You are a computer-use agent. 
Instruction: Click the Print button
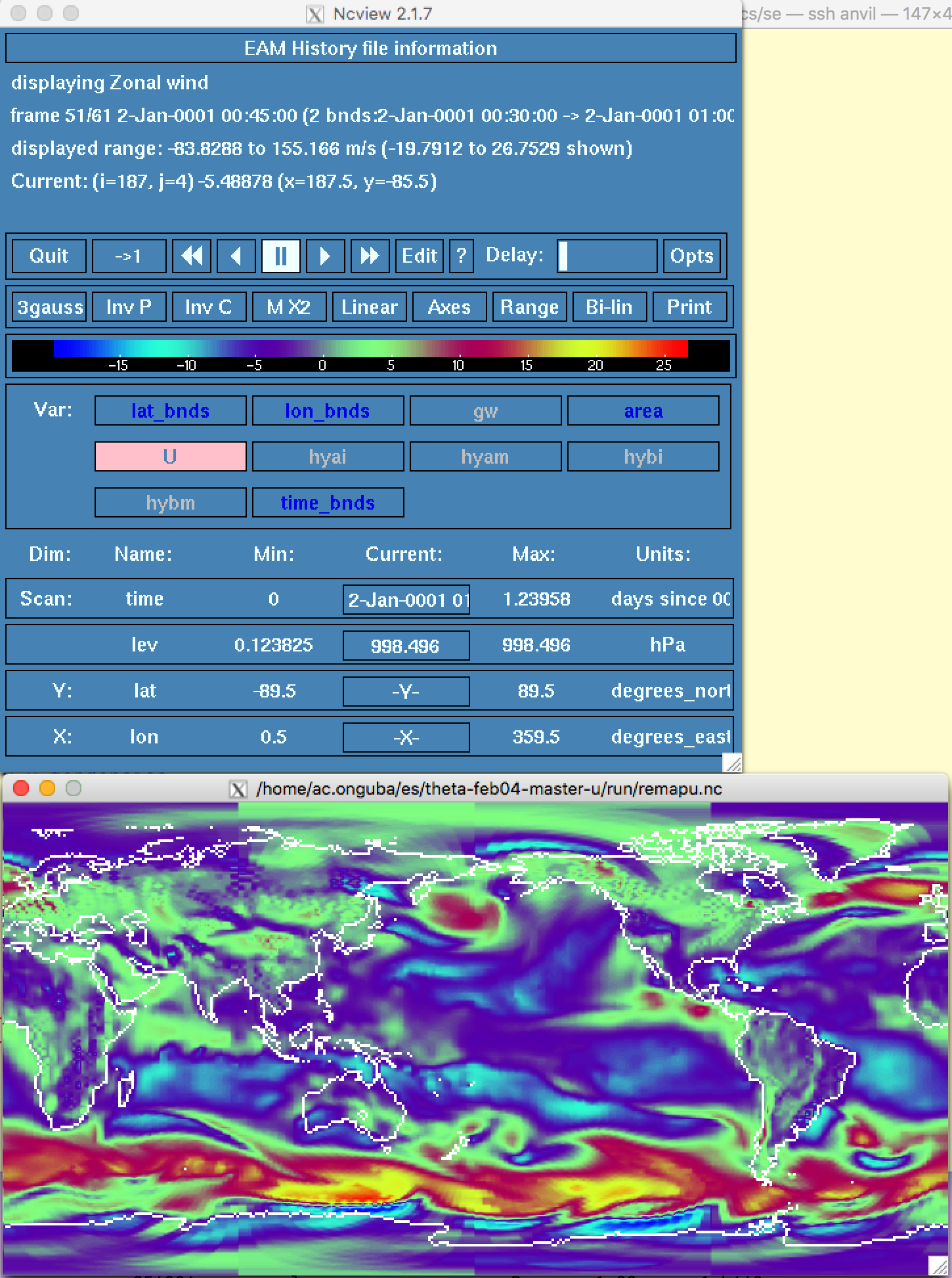(690, 307)
